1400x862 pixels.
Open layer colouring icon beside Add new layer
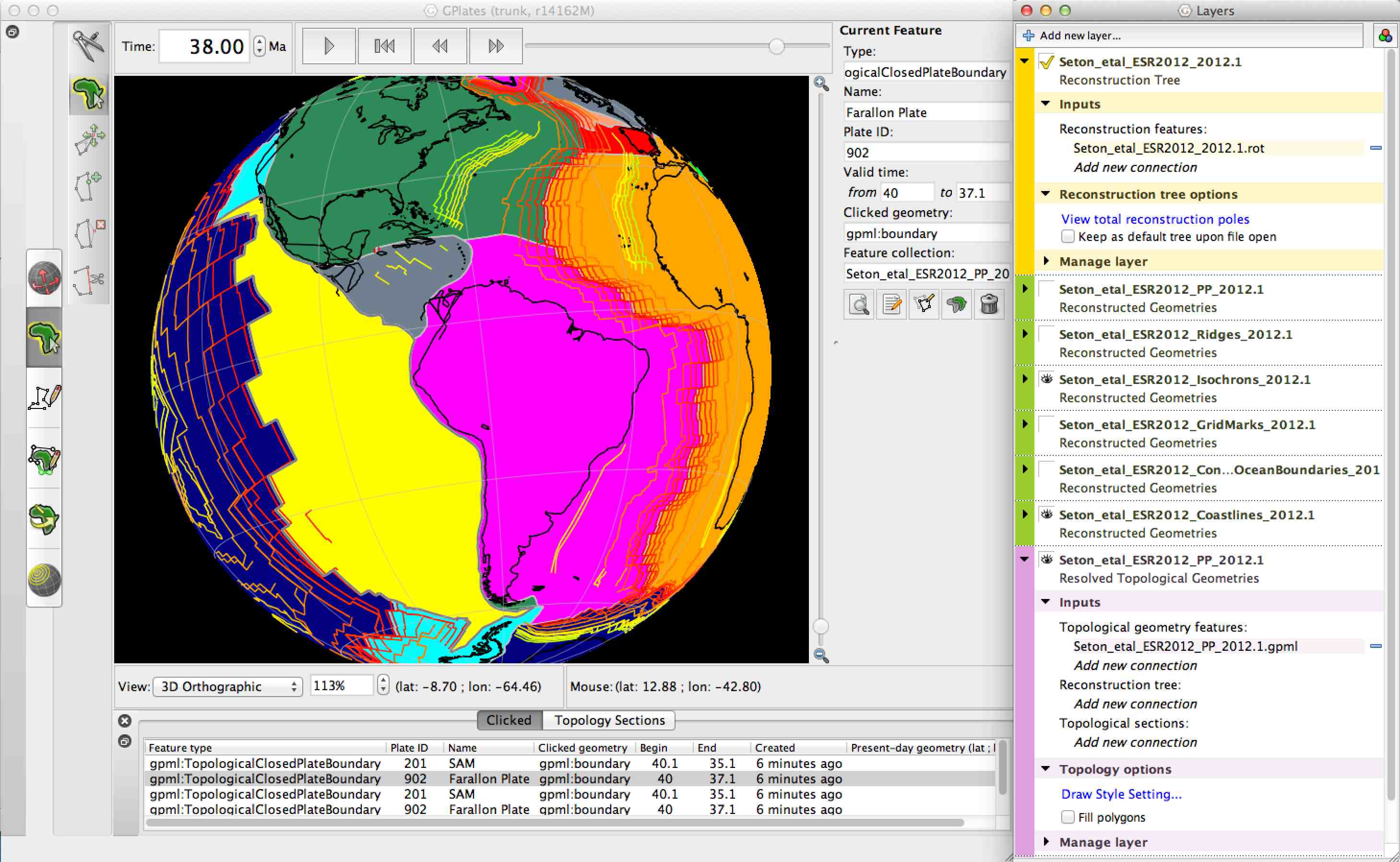[x=1385, y=36]
